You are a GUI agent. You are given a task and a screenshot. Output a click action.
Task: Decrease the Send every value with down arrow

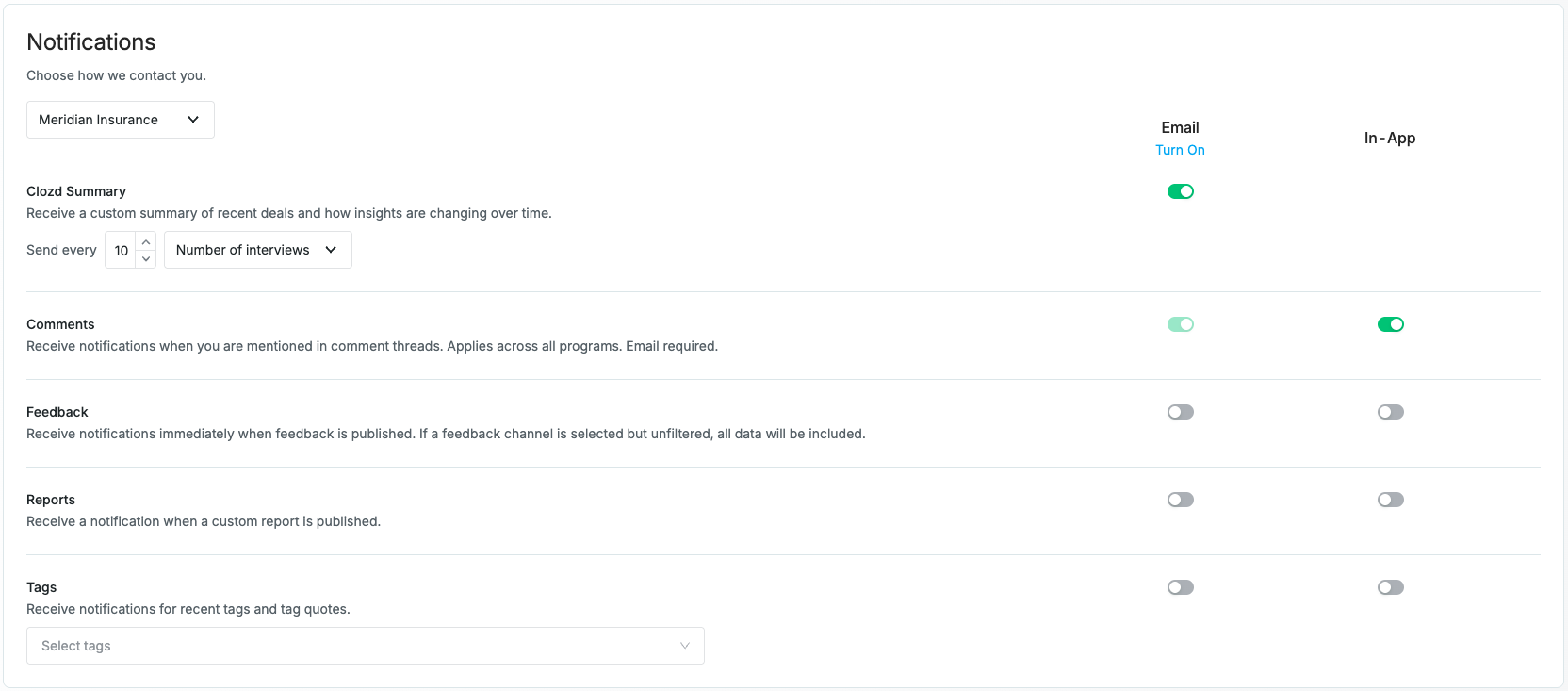point(146,258)
